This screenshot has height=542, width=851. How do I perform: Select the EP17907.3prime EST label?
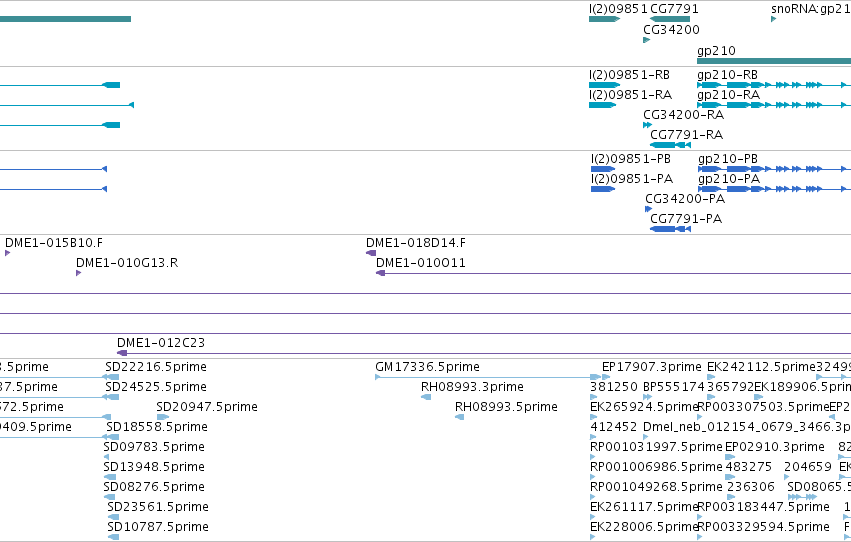point(651,367)
